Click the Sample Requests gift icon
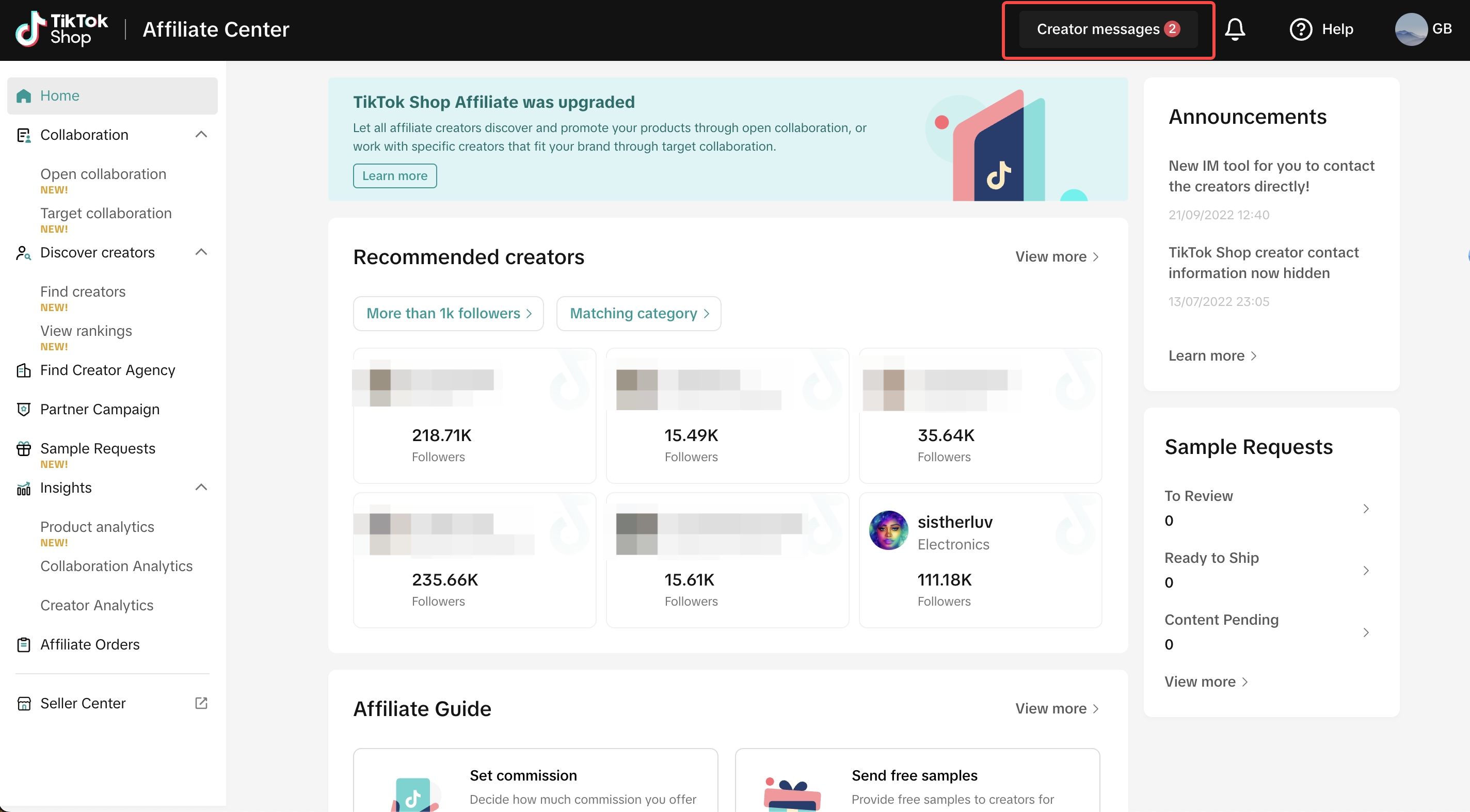The width and height of the screenshot is (1470, 812). [x=23, y=448]
